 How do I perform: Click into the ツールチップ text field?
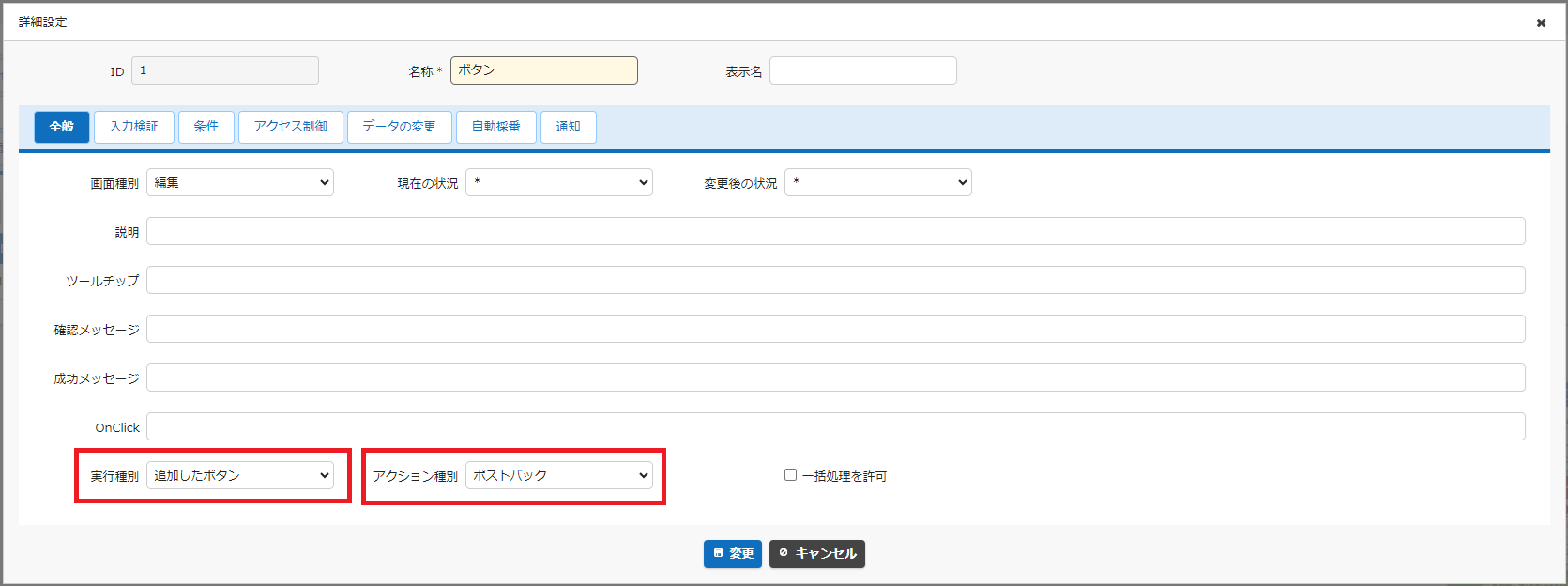click(x=836, y=280)
